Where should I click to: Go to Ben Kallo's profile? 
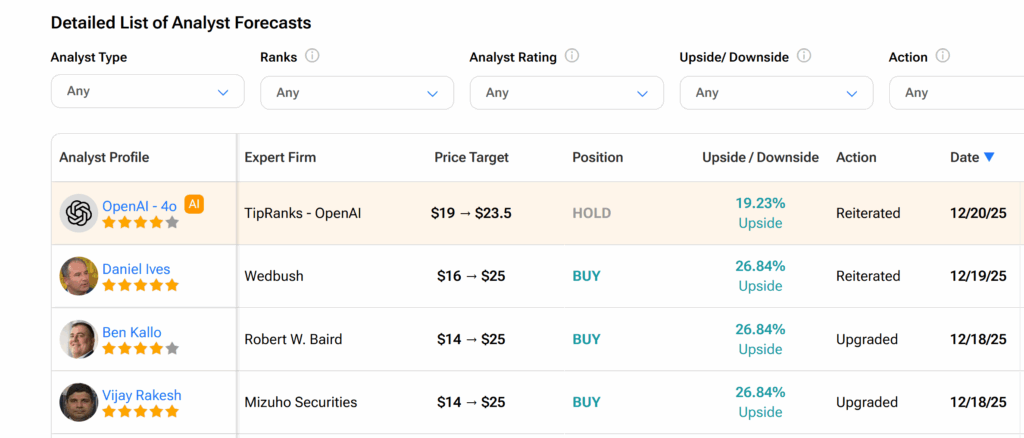tap(131, 332)
